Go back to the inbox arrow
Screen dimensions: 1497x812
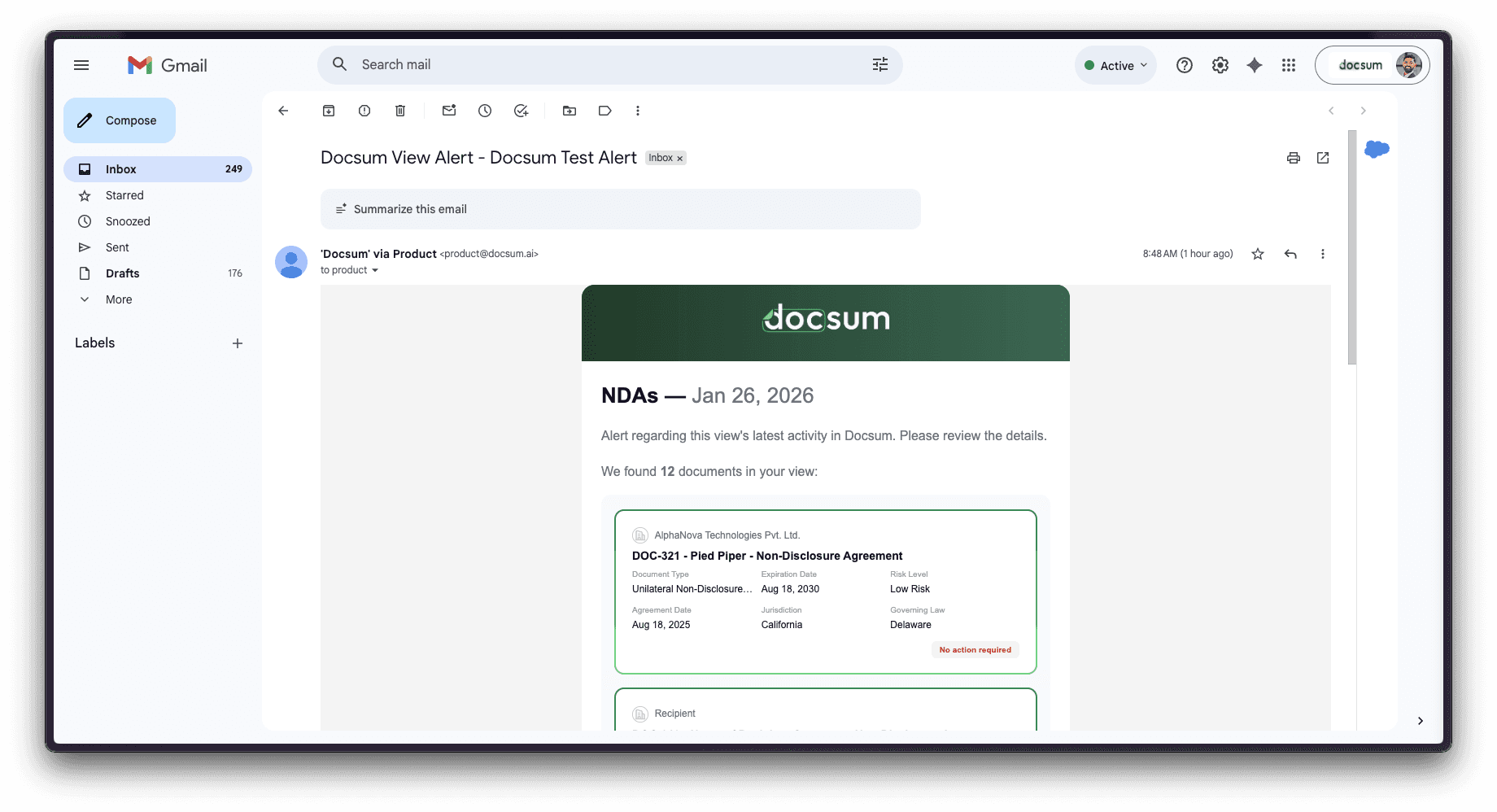point(283,111)
